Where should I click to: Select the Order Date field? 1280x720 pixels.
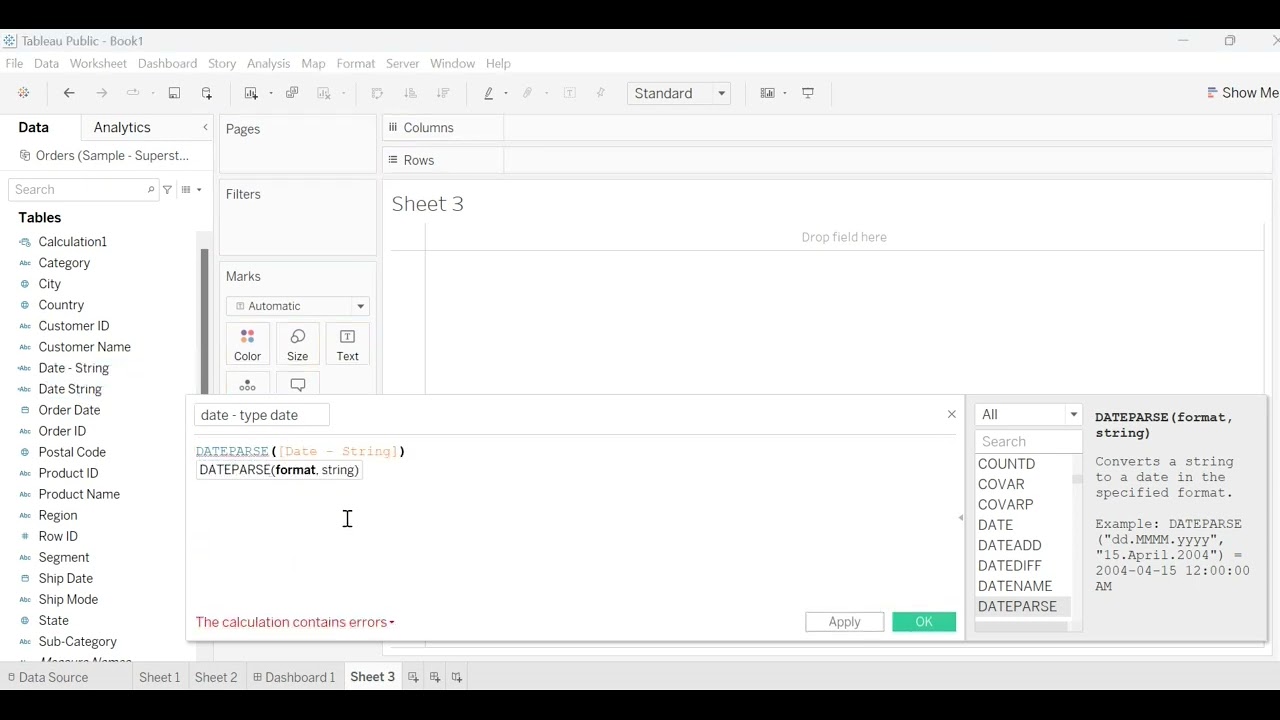tap(69, 410)
